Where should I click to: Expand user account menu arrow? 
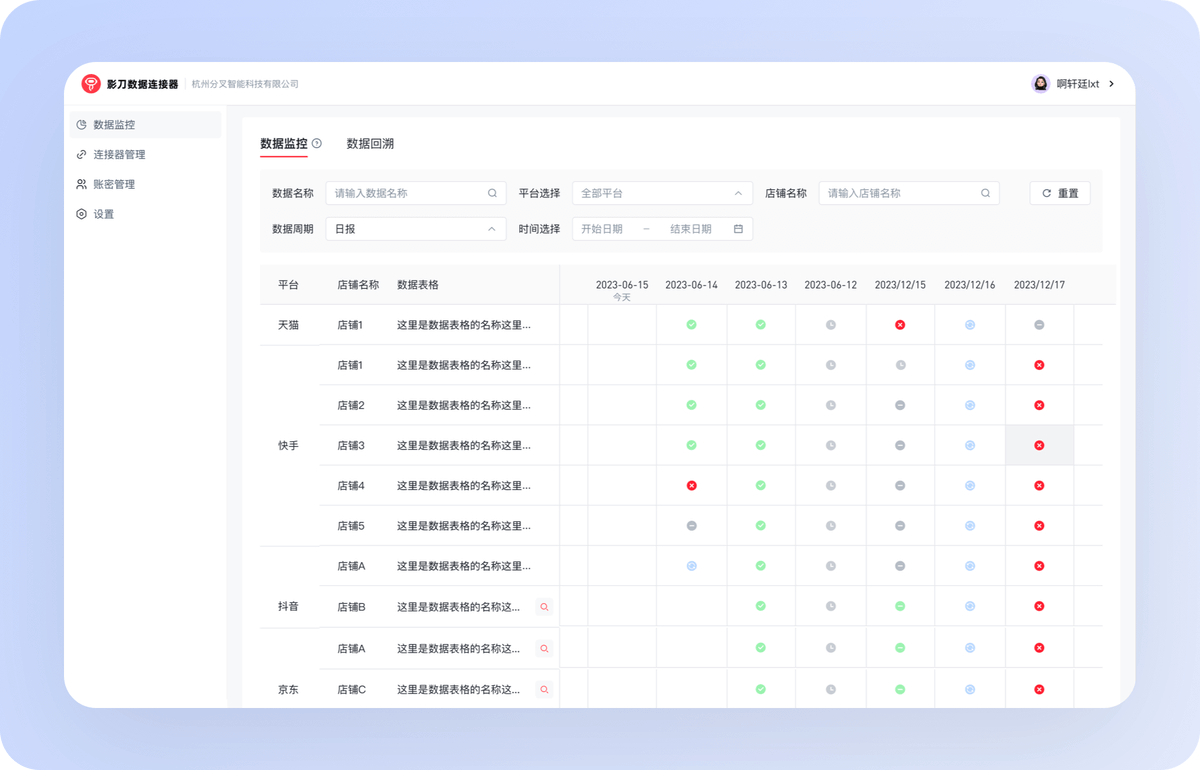pos(1112,84)
